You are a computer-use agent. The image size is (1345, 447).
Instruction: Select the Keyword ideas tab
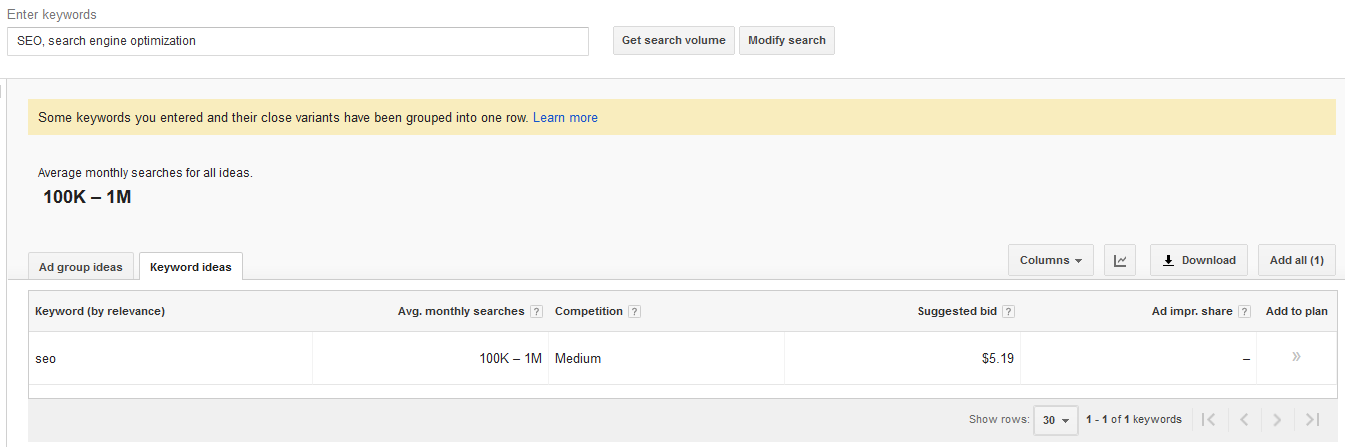[x=190, y=267]
